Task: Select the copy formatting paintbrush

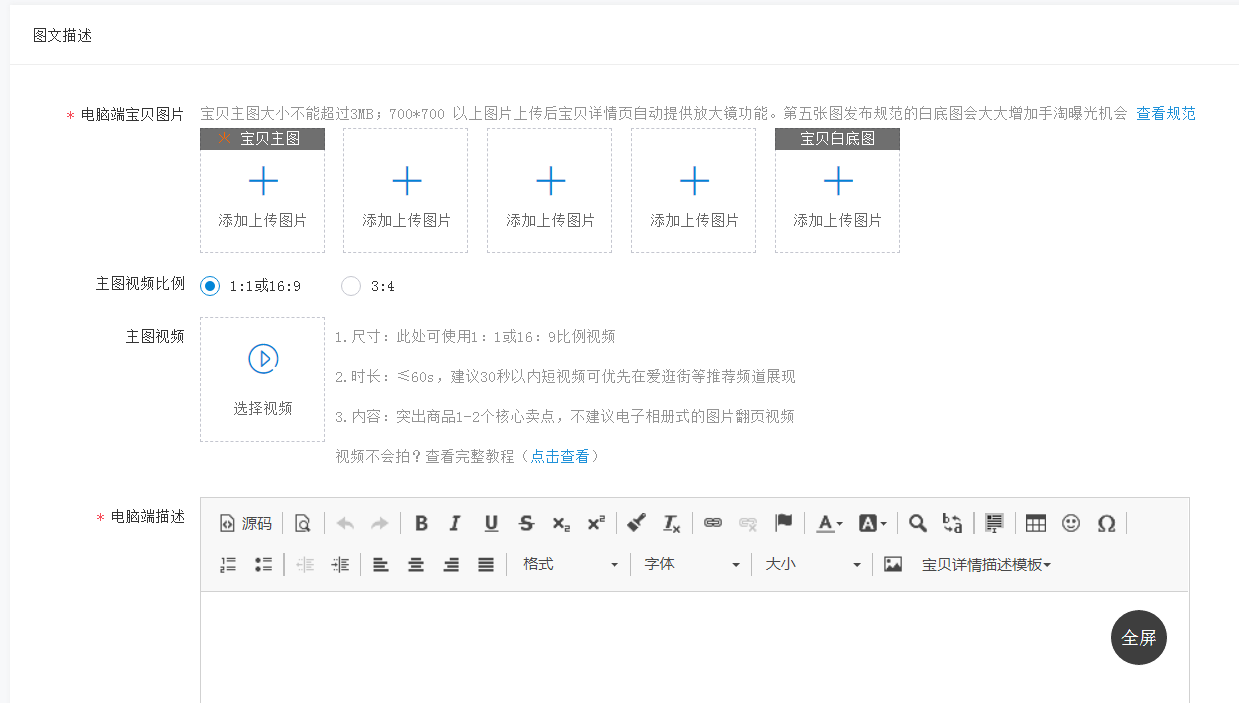Action: (x=637, y=523)
